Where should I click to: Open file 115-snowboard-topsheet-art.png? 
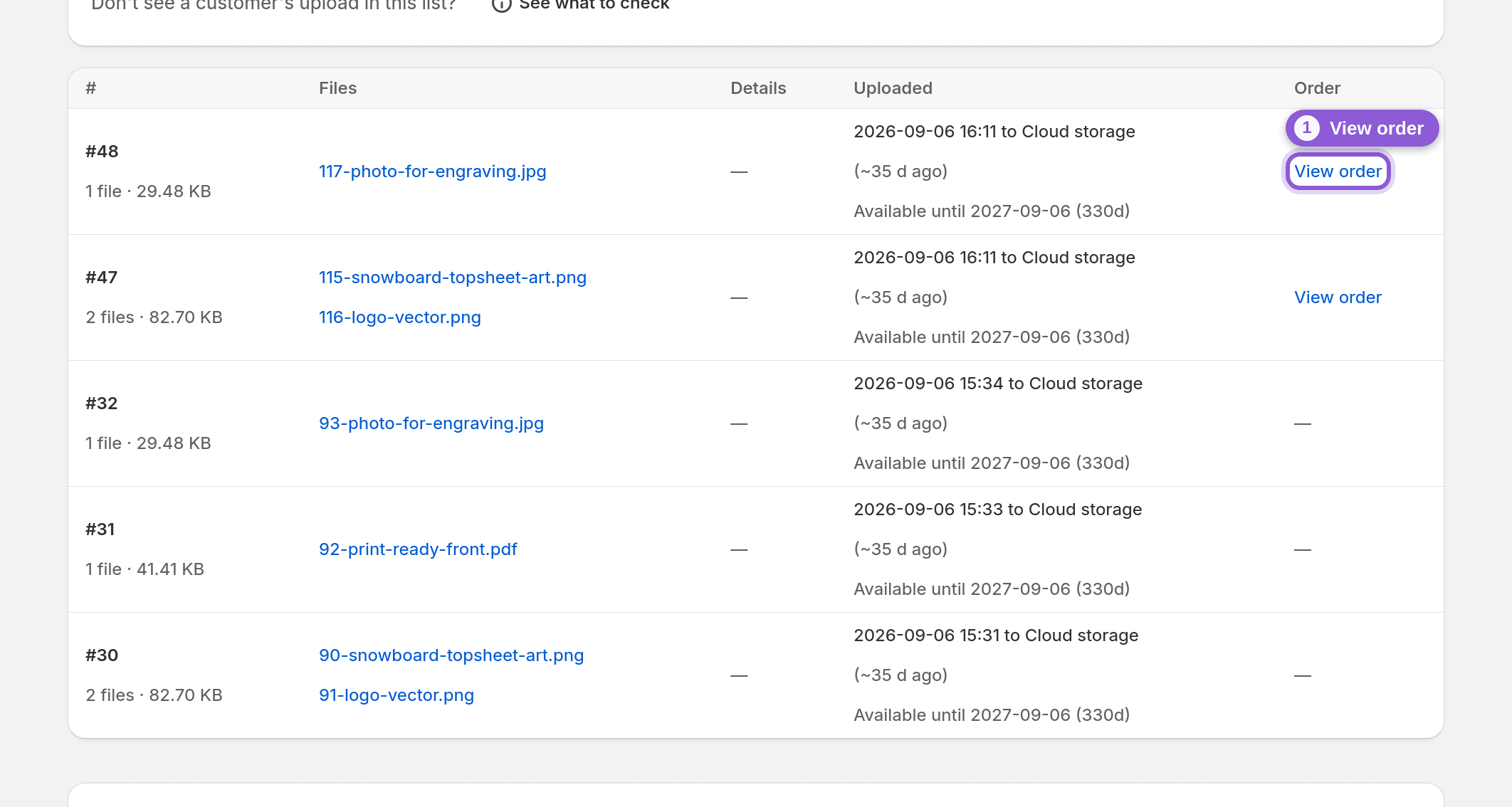coord(453,278)
